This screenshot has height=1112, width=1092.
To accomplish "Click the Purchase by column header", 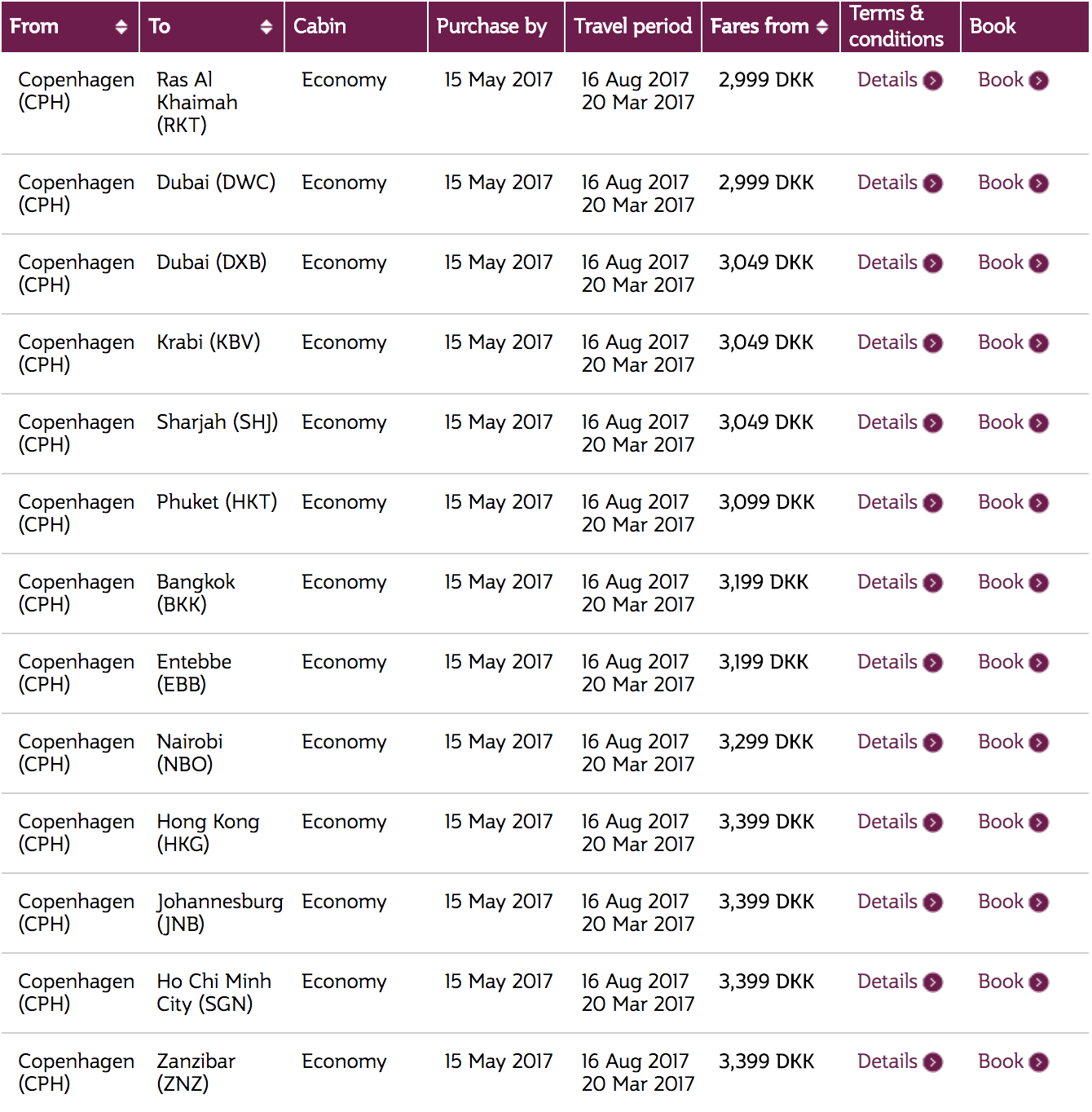I will click(x=491, y=27).
